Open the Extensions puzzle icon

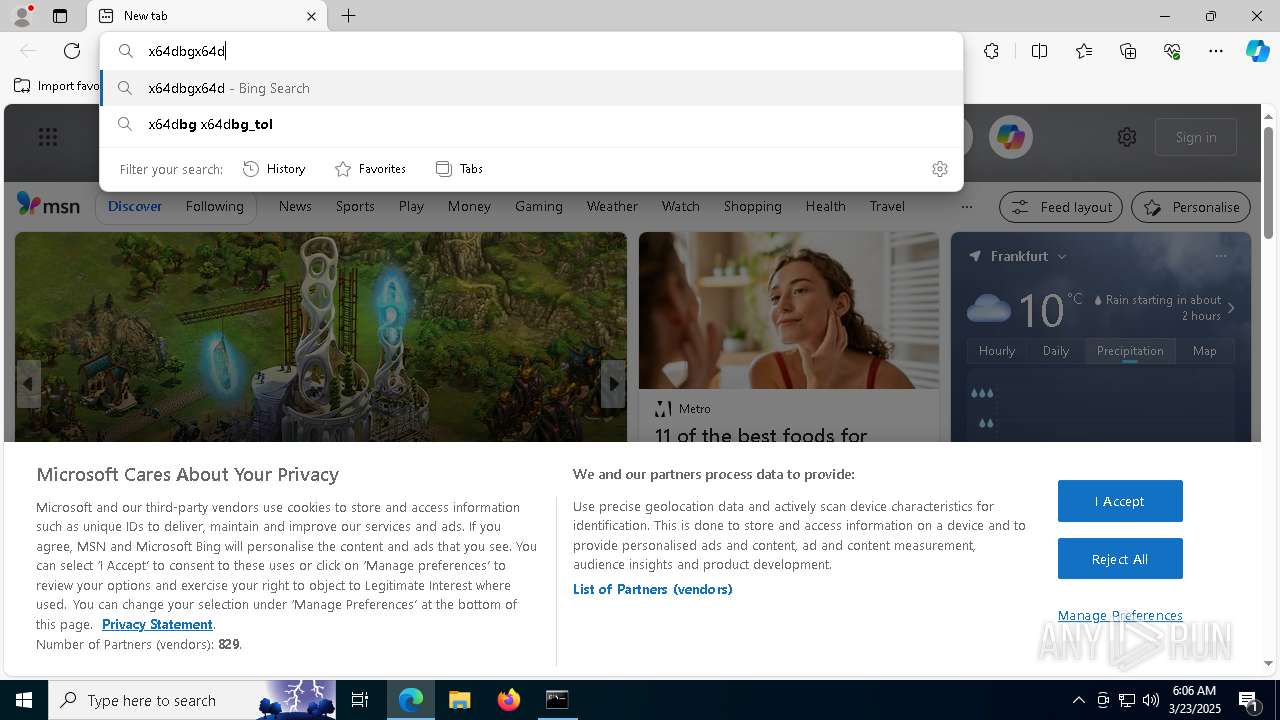pos(991,51)
